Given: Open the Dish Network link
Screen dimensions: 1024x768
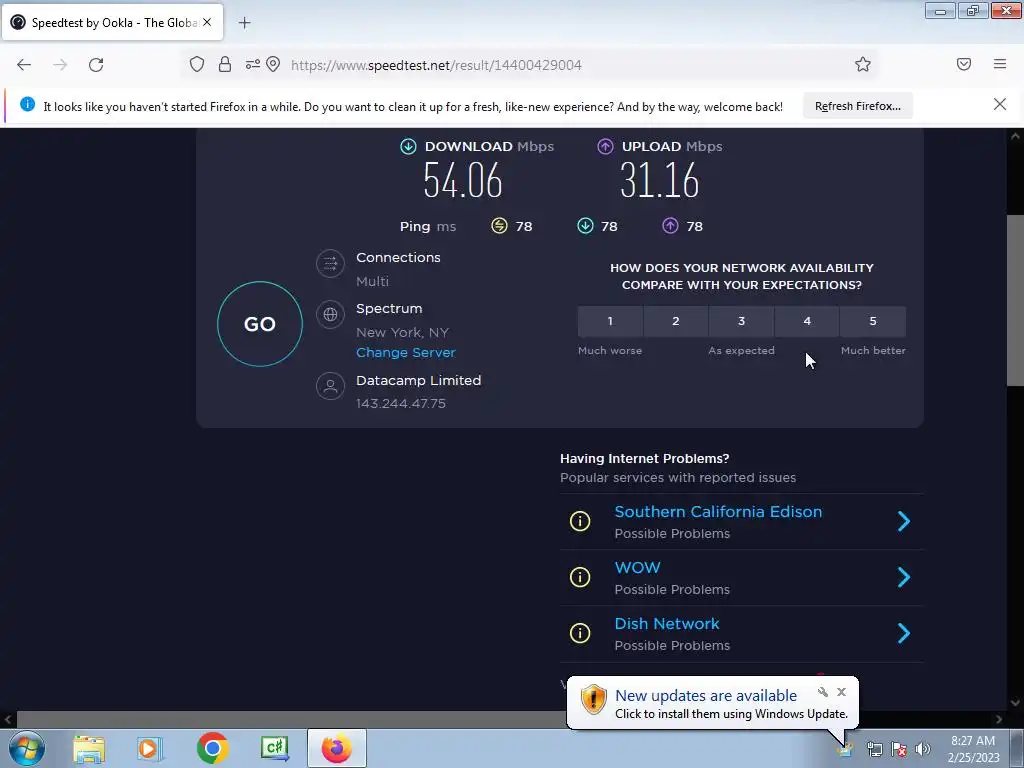Looking at the screenshot, I should (x=667, y=624).
